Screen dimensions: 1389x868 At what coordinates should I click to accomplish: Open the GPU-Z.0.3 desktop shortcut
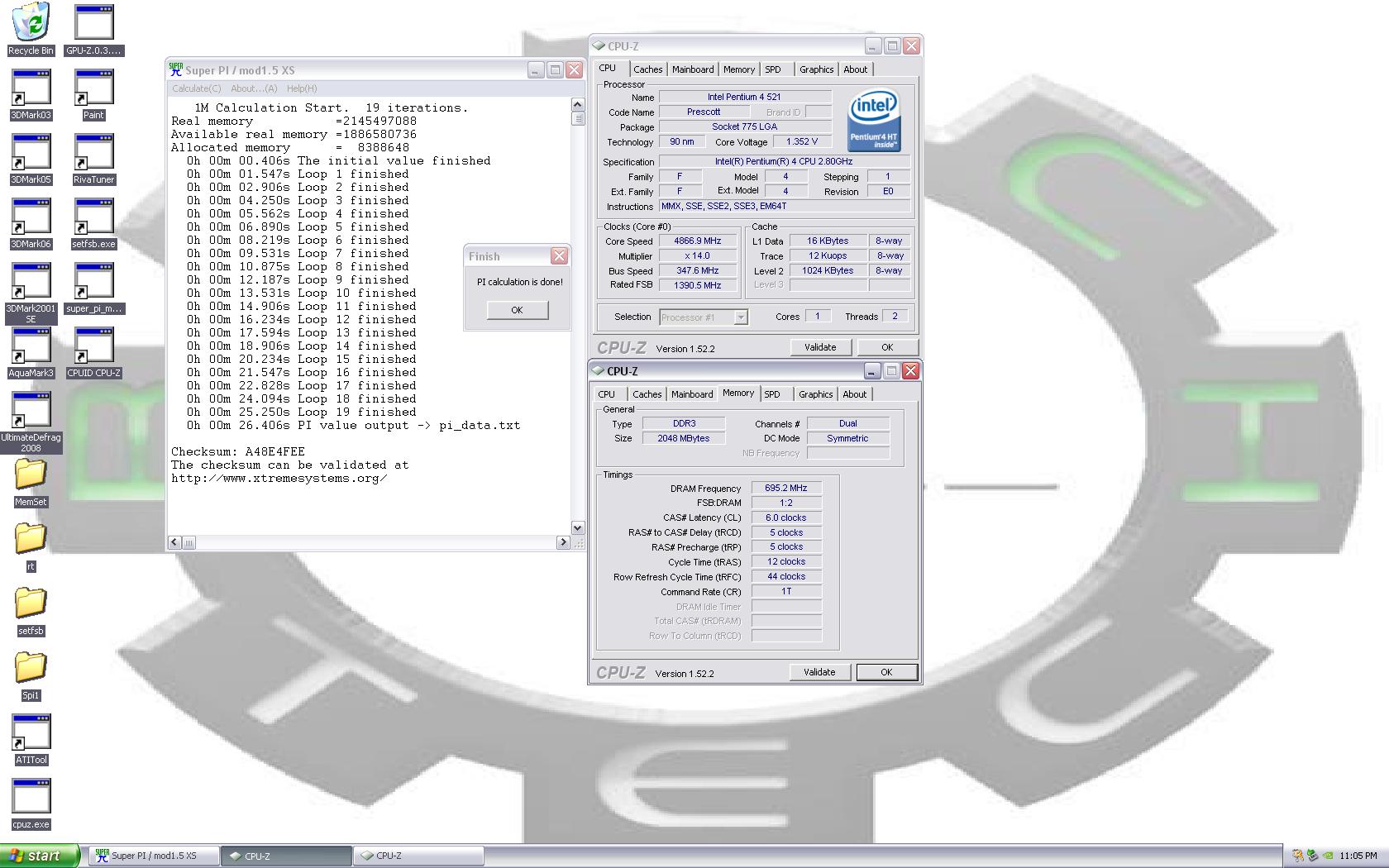tap(93, 29)
